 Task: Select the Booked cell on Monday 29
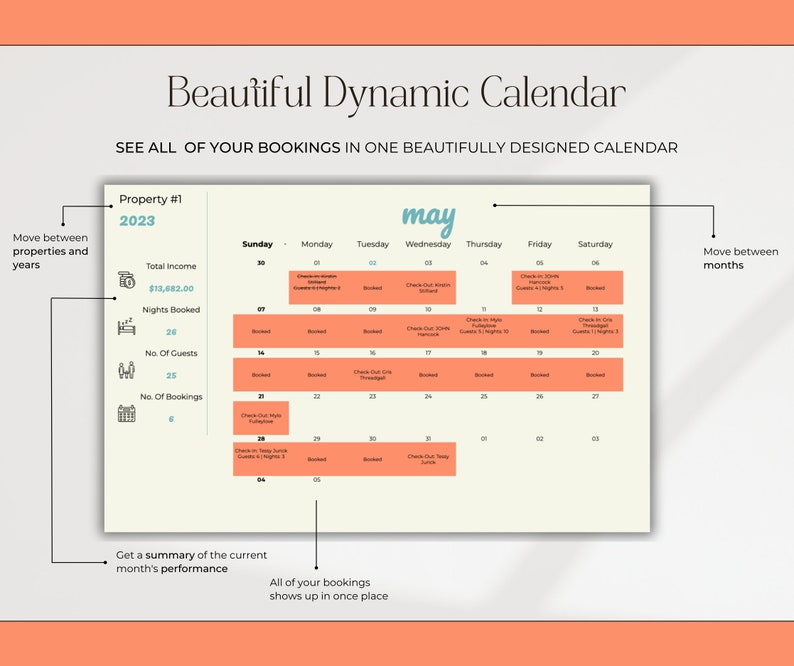click(317, 459)
